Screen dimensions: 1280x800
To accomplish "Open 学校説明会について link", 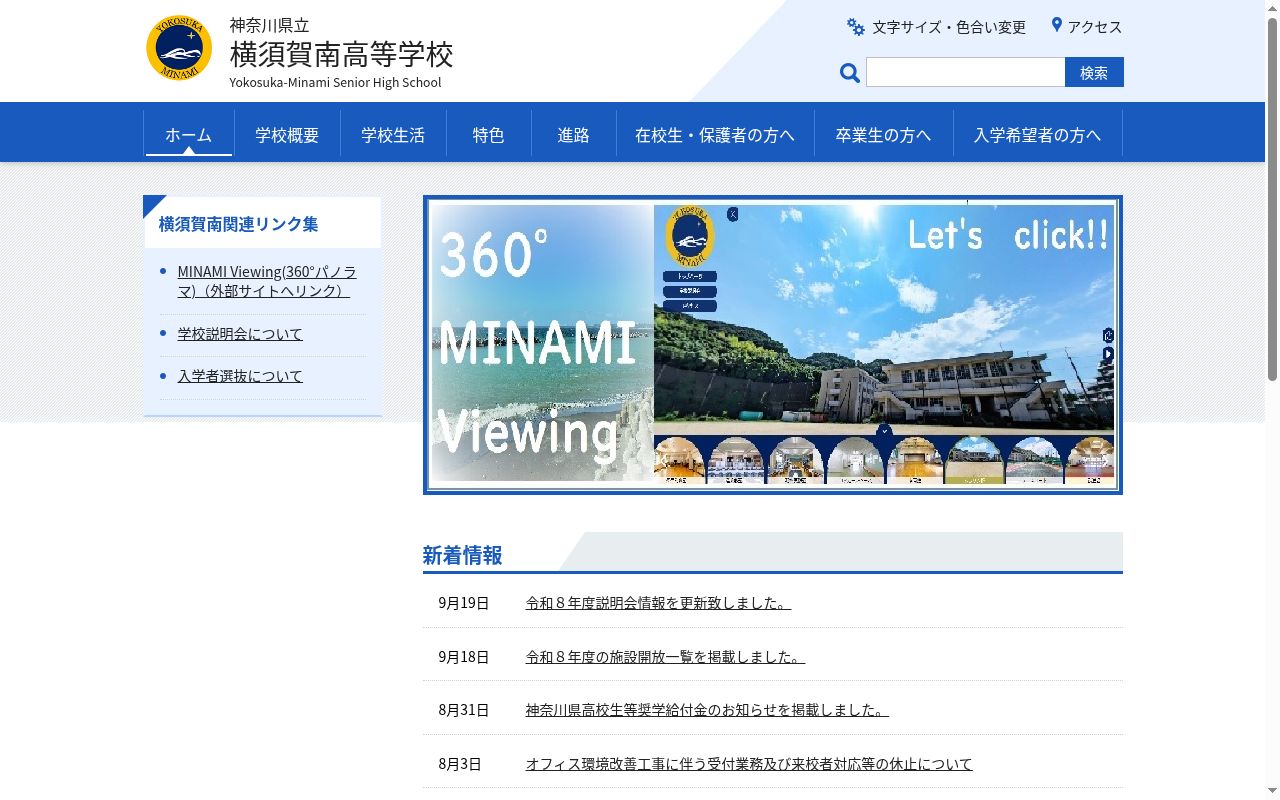I will click(240, 334).
